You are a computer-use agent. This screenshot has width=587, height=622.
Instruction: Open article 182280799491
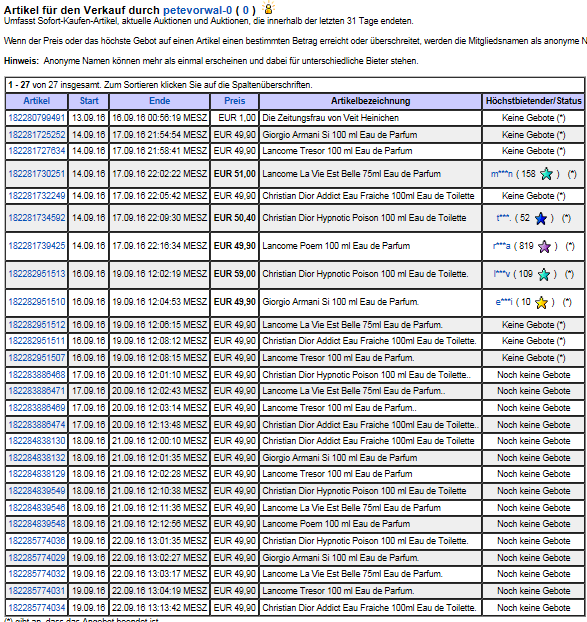click(x=36, y=118)
